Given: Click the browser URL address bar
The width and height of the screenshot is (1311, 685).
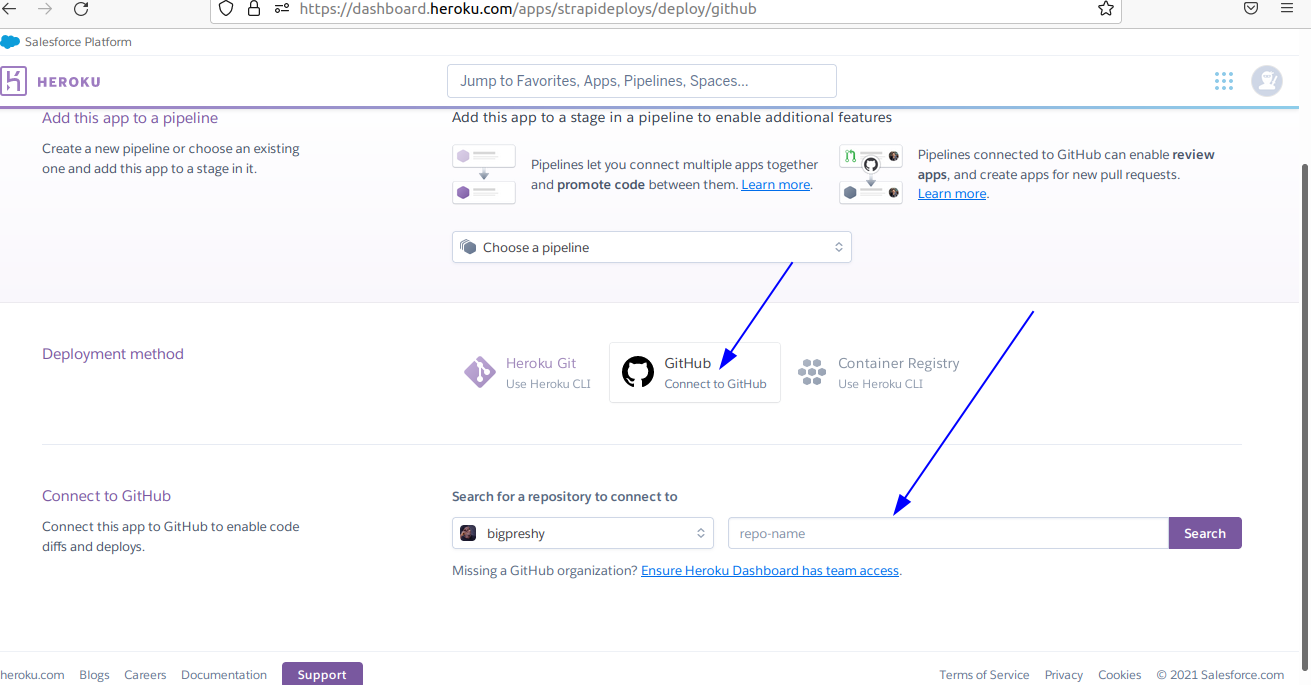Looking at the screenshot, I should 666,8.
